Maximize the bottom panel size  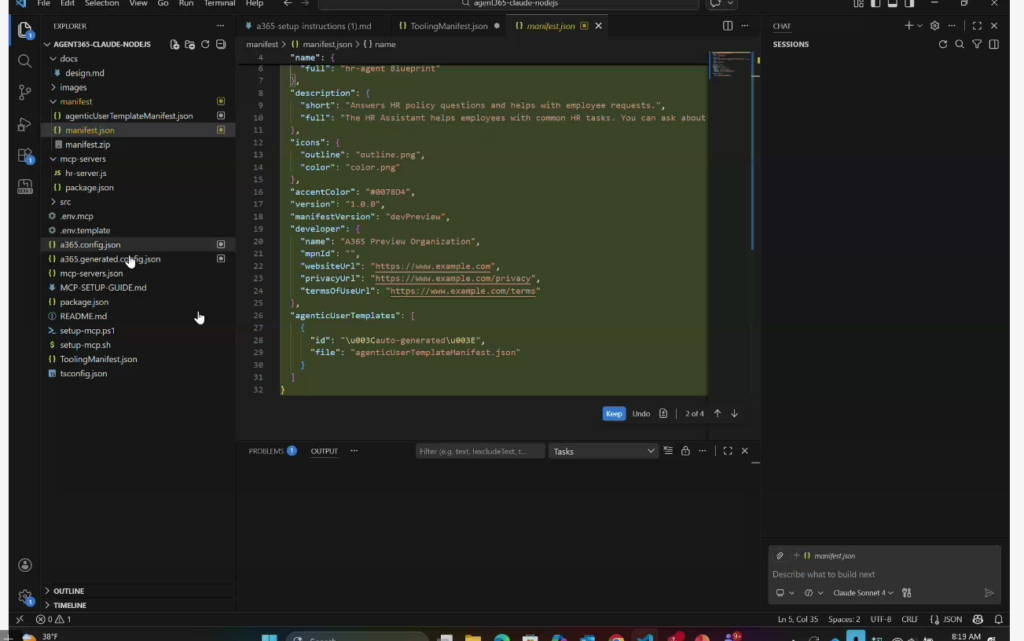(x=728, y=451)
